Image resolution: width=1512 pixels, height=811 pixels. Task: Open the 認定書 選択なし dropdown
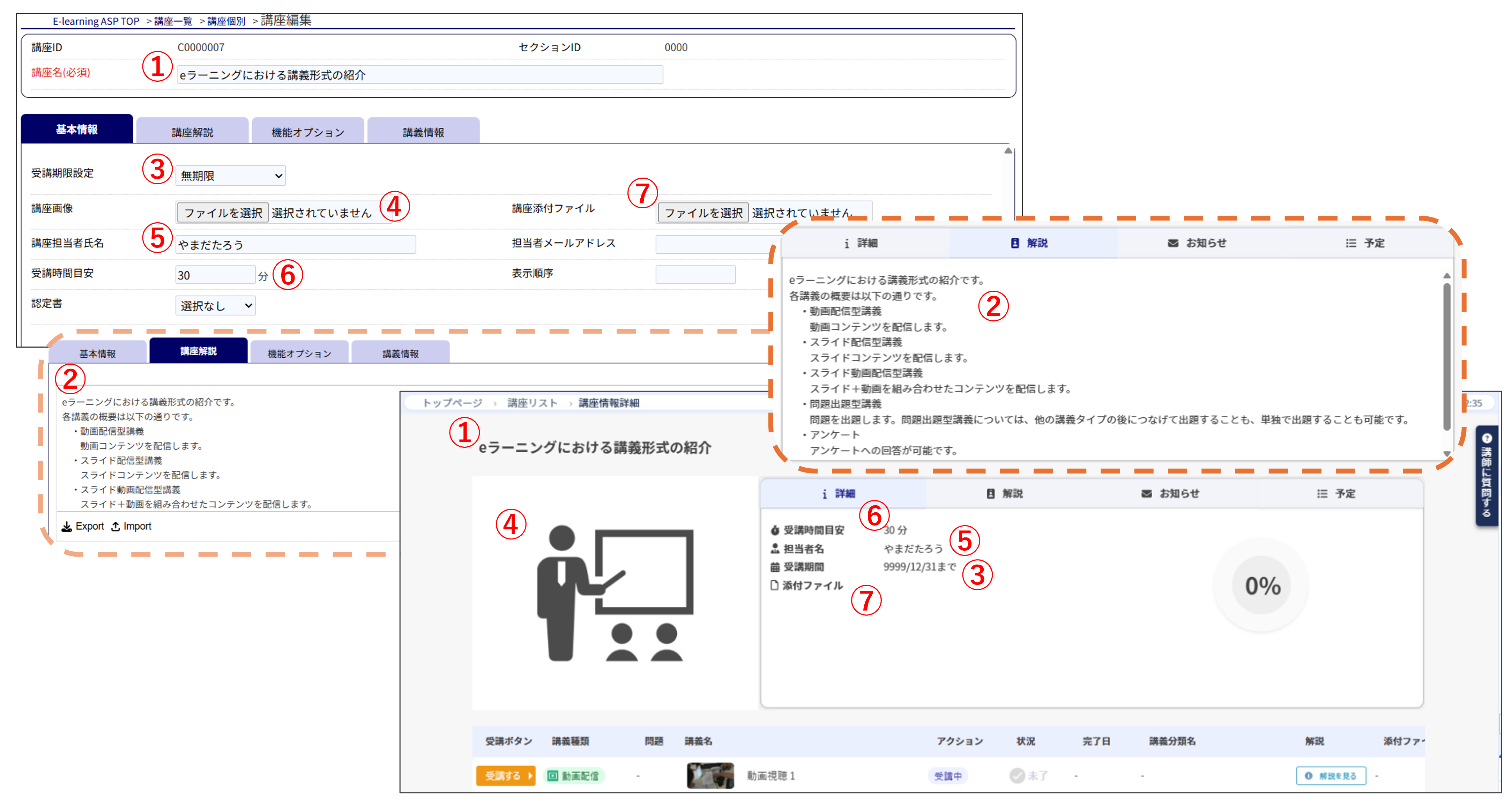click(215, 306)
